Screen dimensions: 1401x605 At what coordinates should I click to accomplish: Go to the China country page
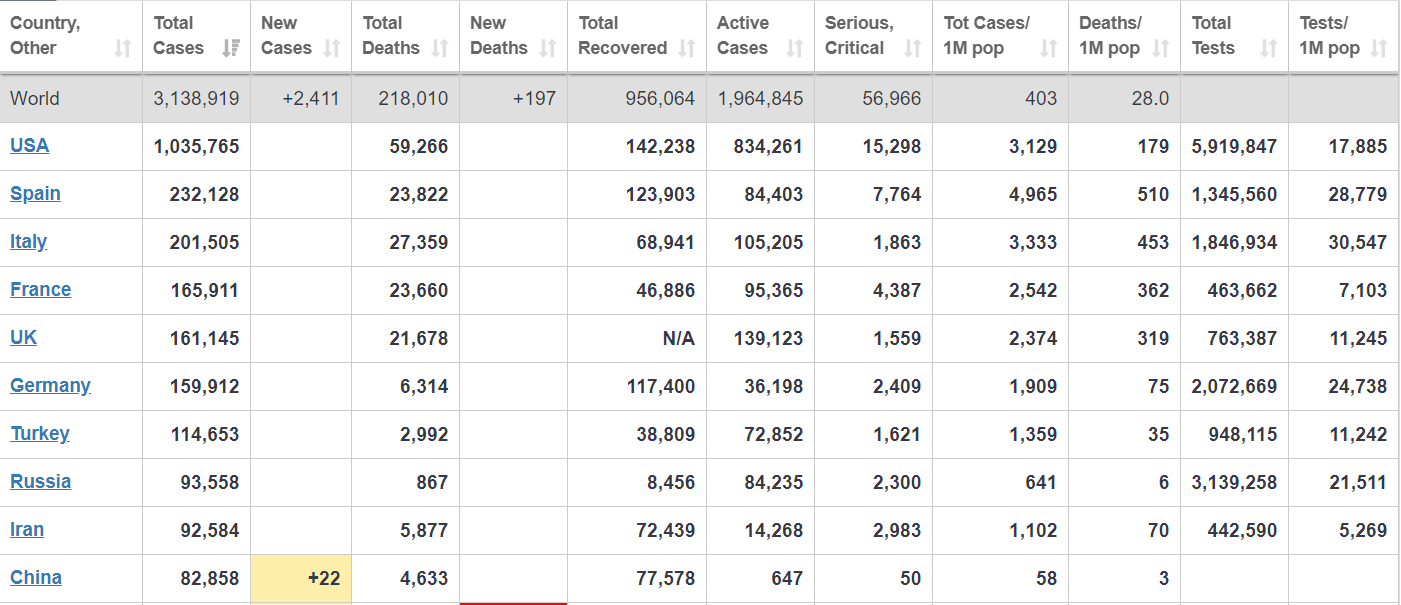(36, 577)
